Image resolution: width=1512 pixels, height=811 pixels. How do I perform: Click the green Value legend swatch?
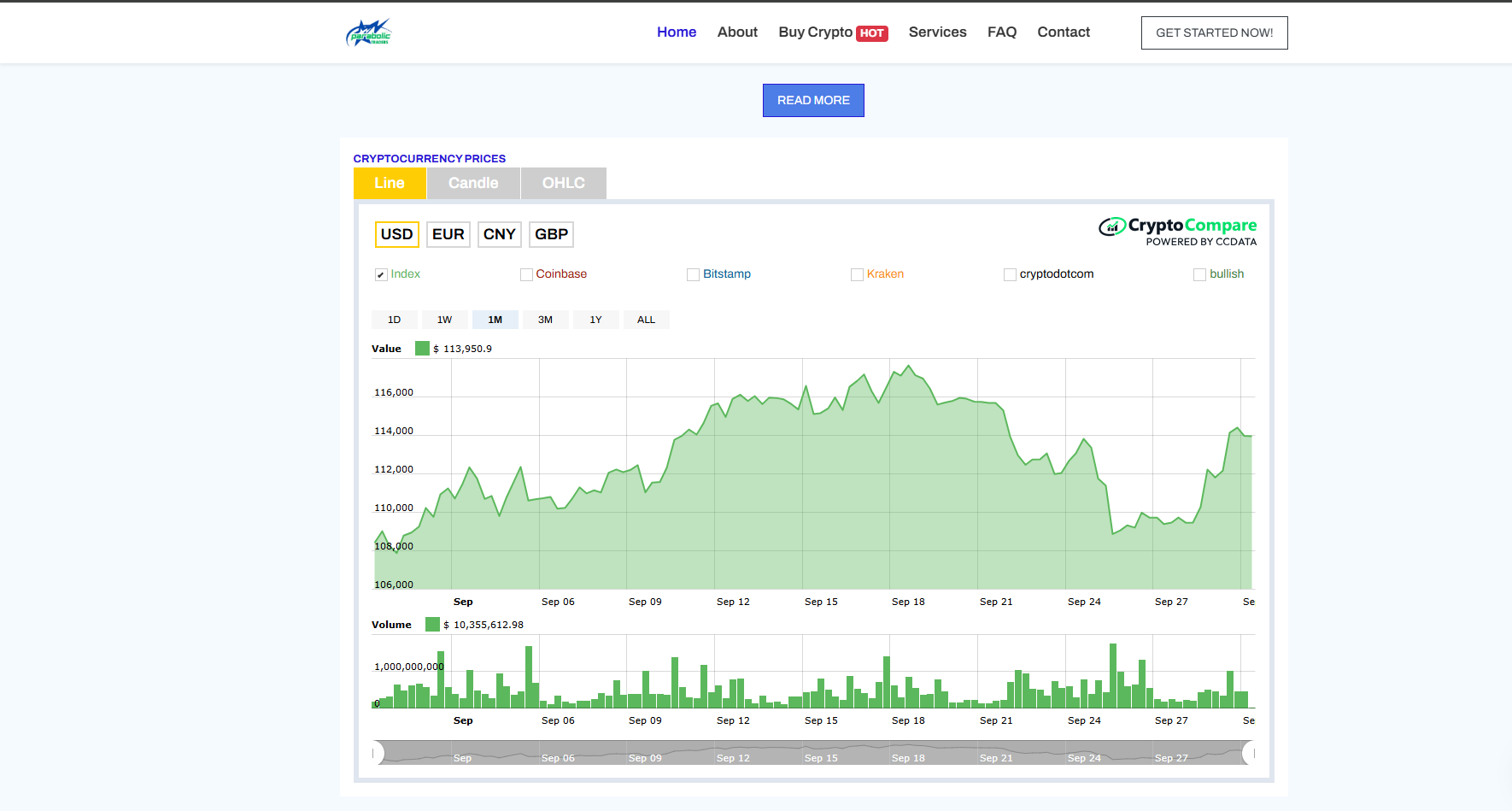422,349
